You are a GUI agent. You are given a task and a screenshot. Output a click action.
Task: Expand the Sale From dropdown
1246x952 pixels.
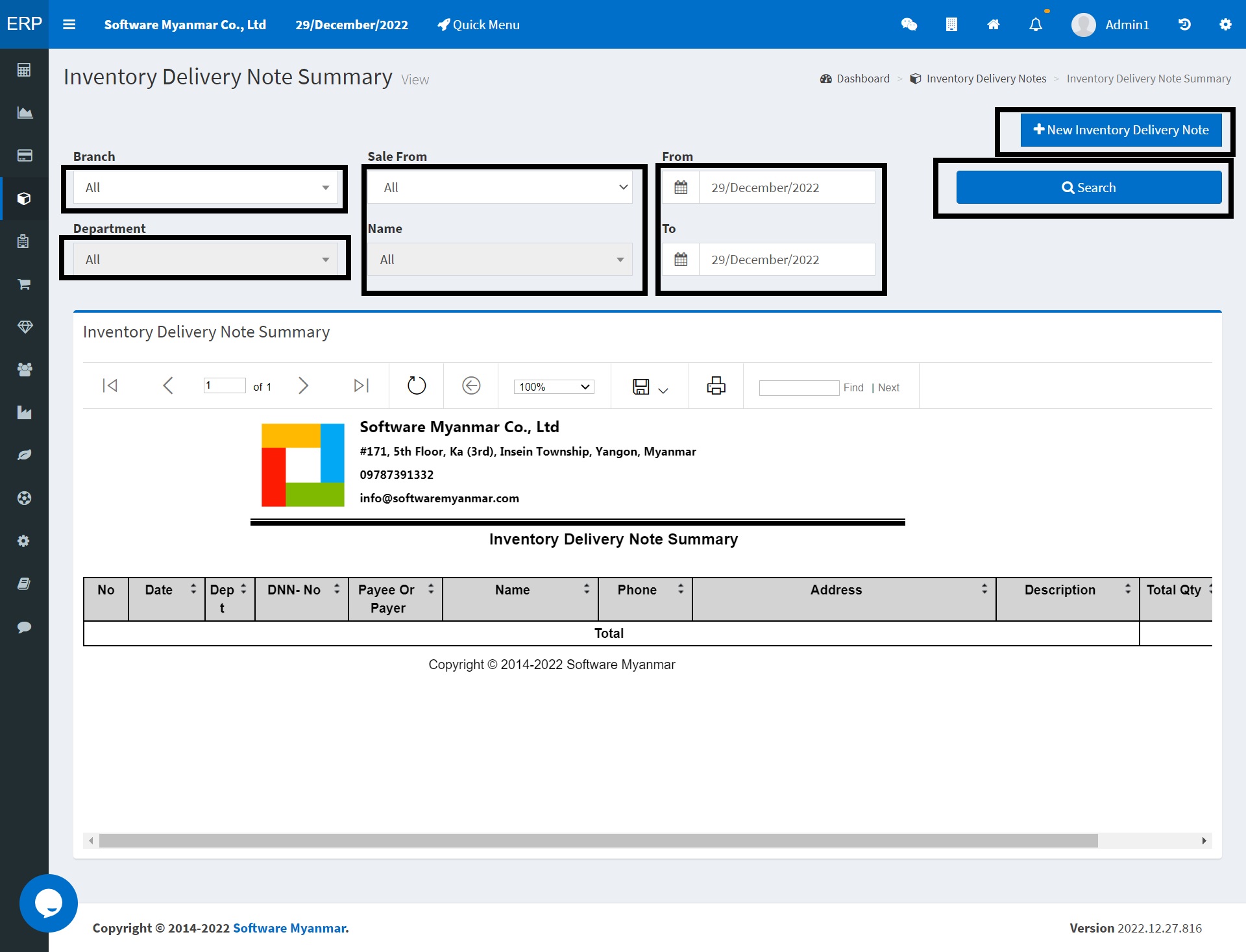coord(500,188)
